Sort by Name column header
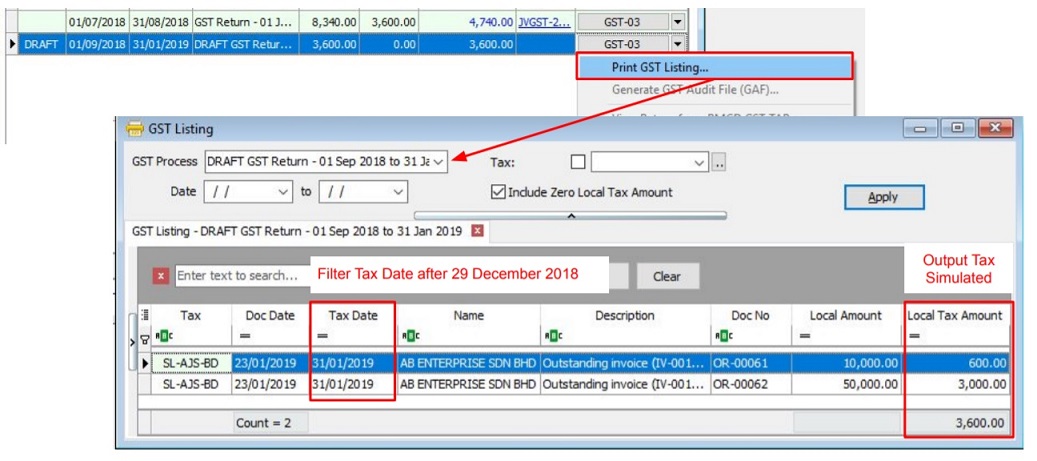 [468, 316]
